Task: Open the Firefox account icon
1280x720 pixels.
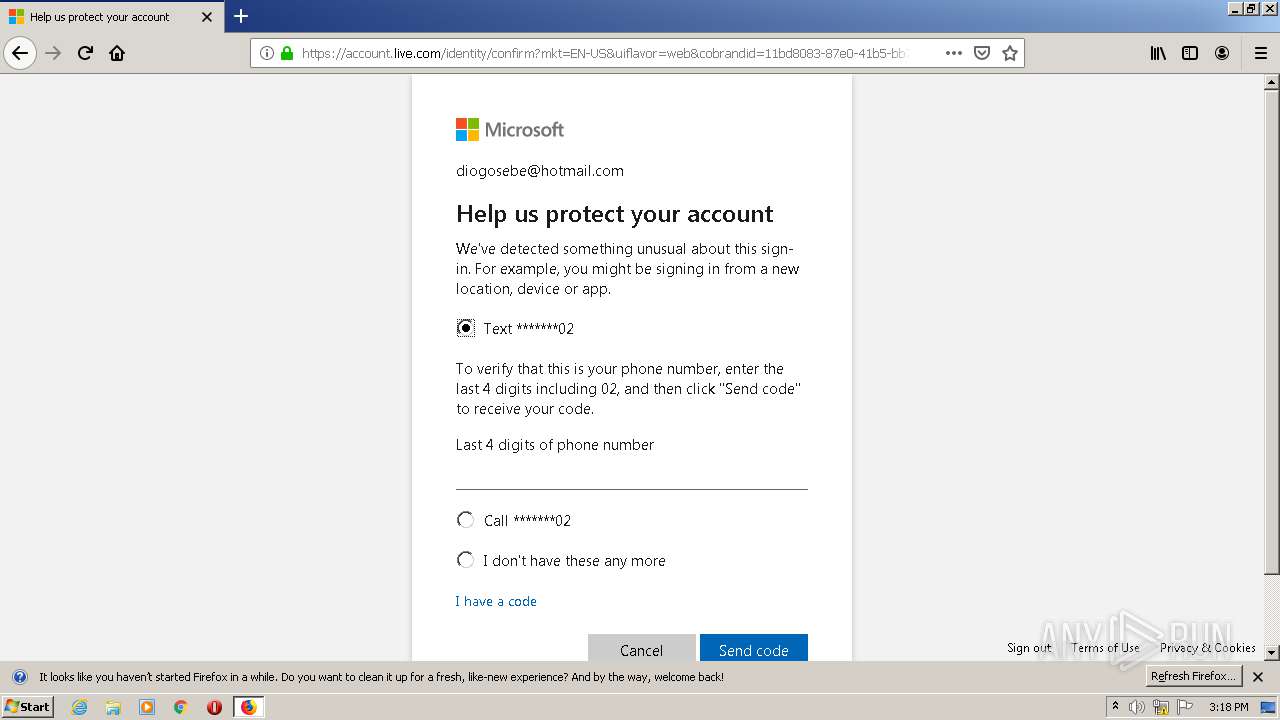Action: click(x=1222, y=53)
